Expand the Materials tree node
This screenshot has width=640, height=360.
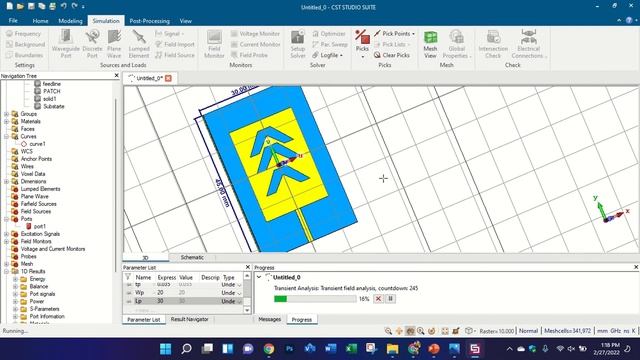[7, 121]
